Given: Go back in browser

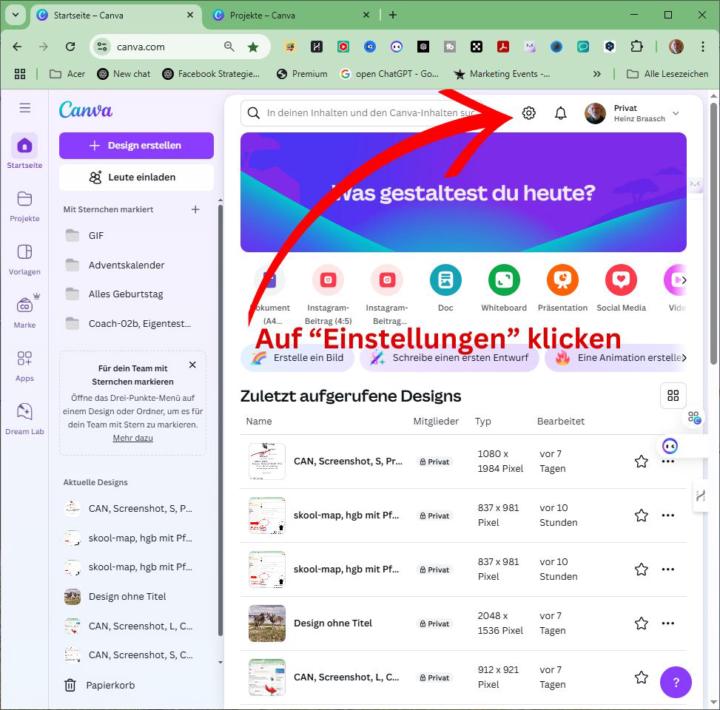Looking at the screenshot, I should [x=17, y=46].
